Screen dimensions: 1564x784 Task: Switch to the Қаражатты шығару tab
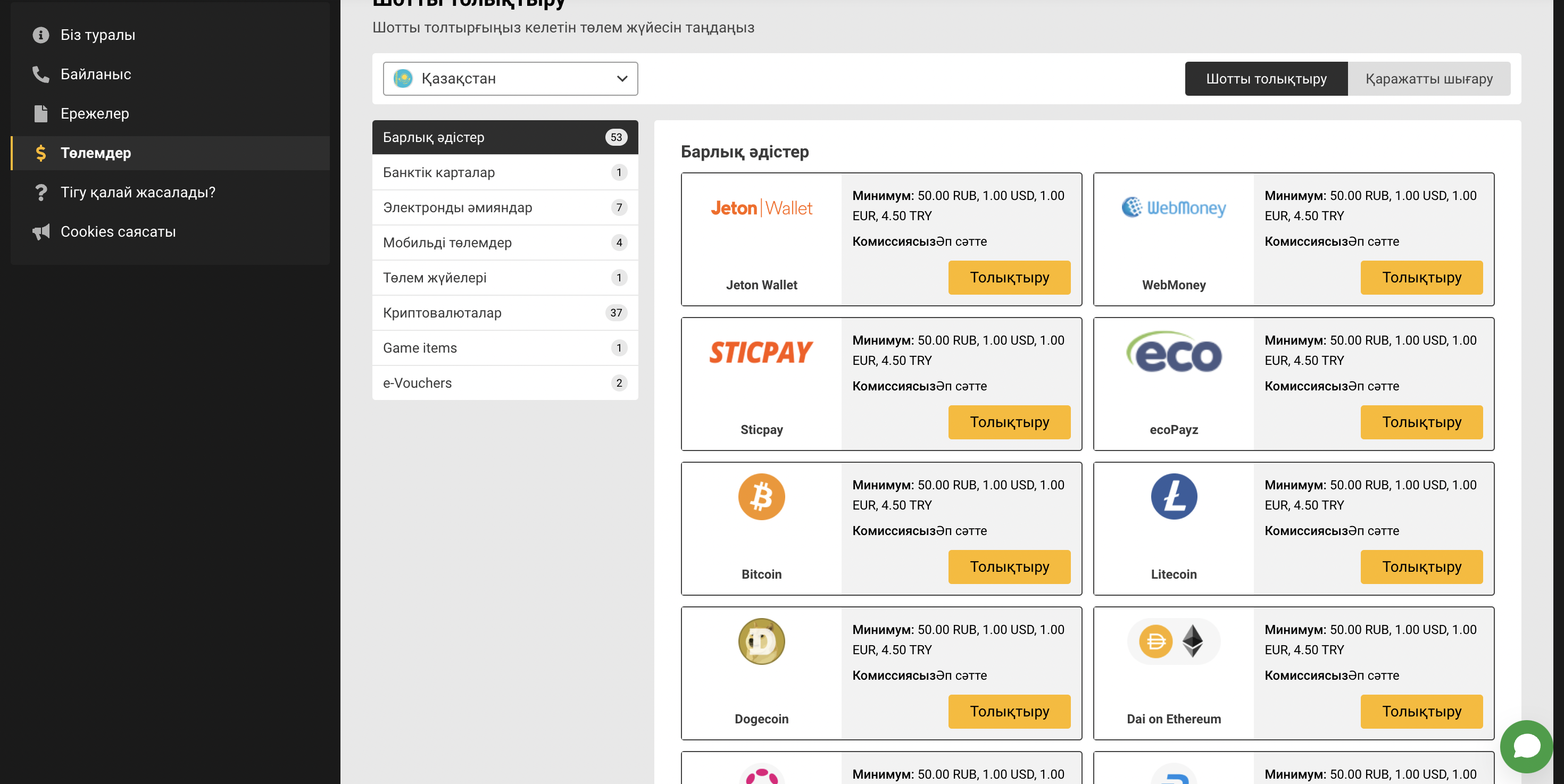click(x=1428, y=78)
